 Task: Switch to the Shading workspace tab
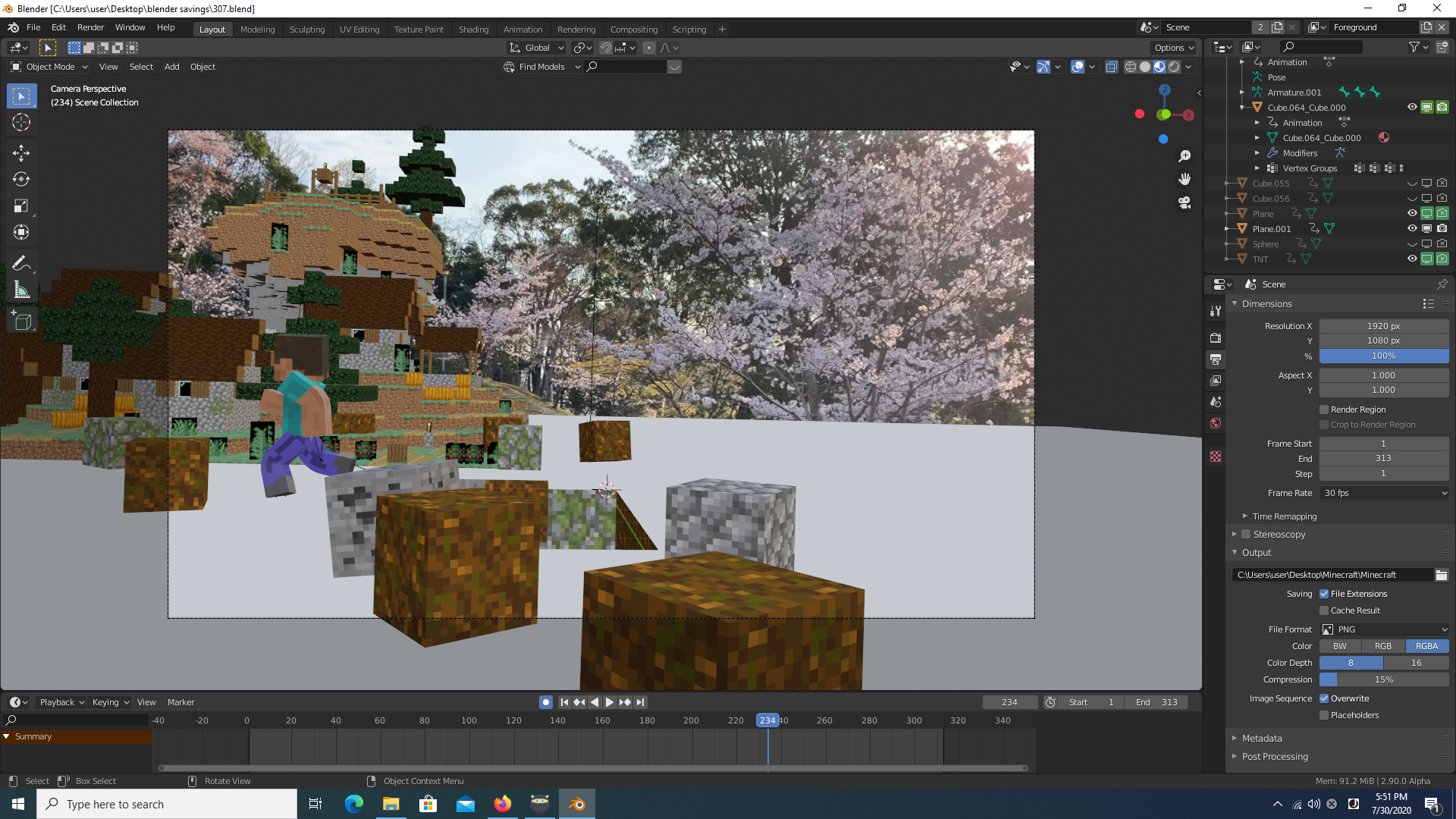point(473,29)
